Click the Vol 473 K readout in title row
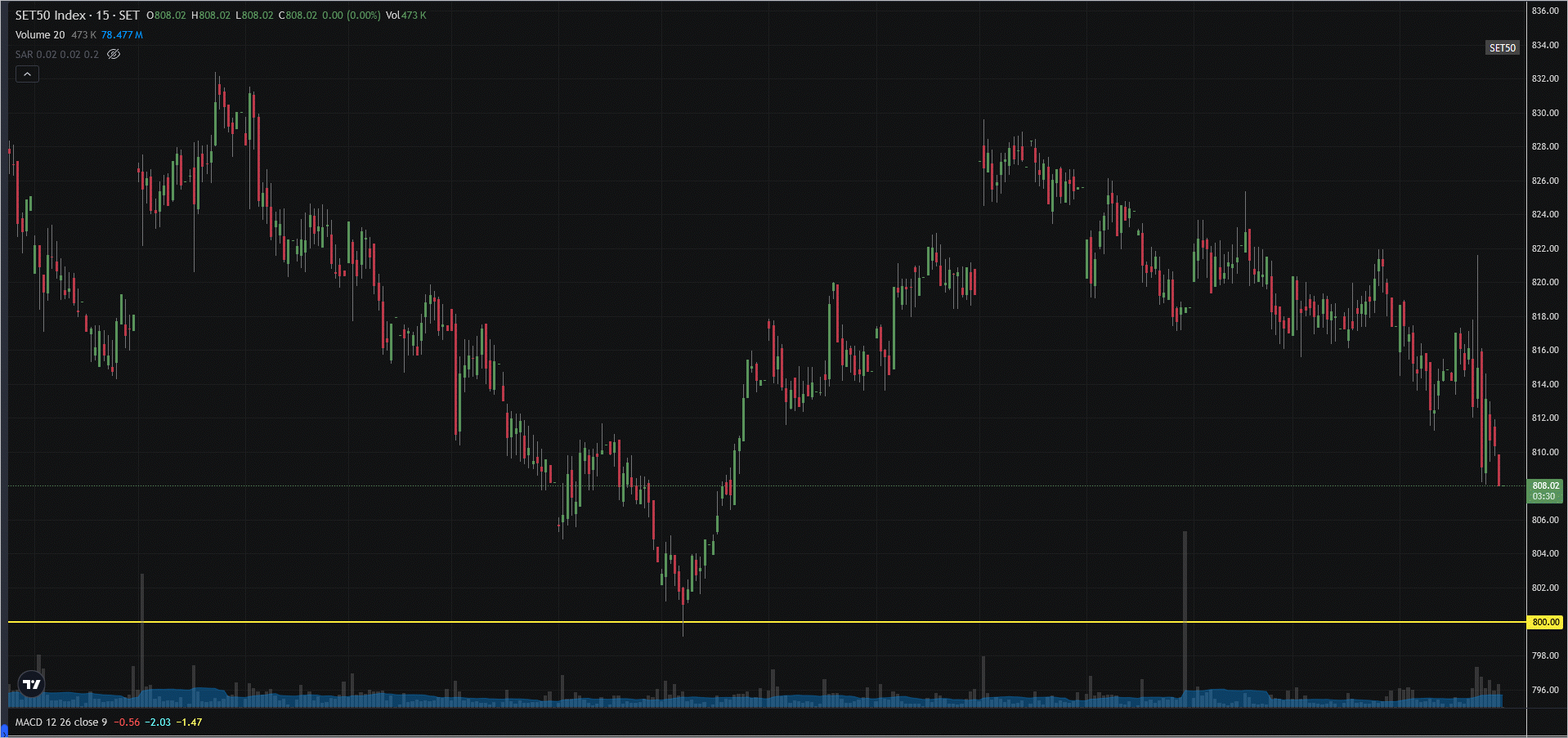Image resolution: width=1568 pixels, height=738 pixels. pos(406,16)
